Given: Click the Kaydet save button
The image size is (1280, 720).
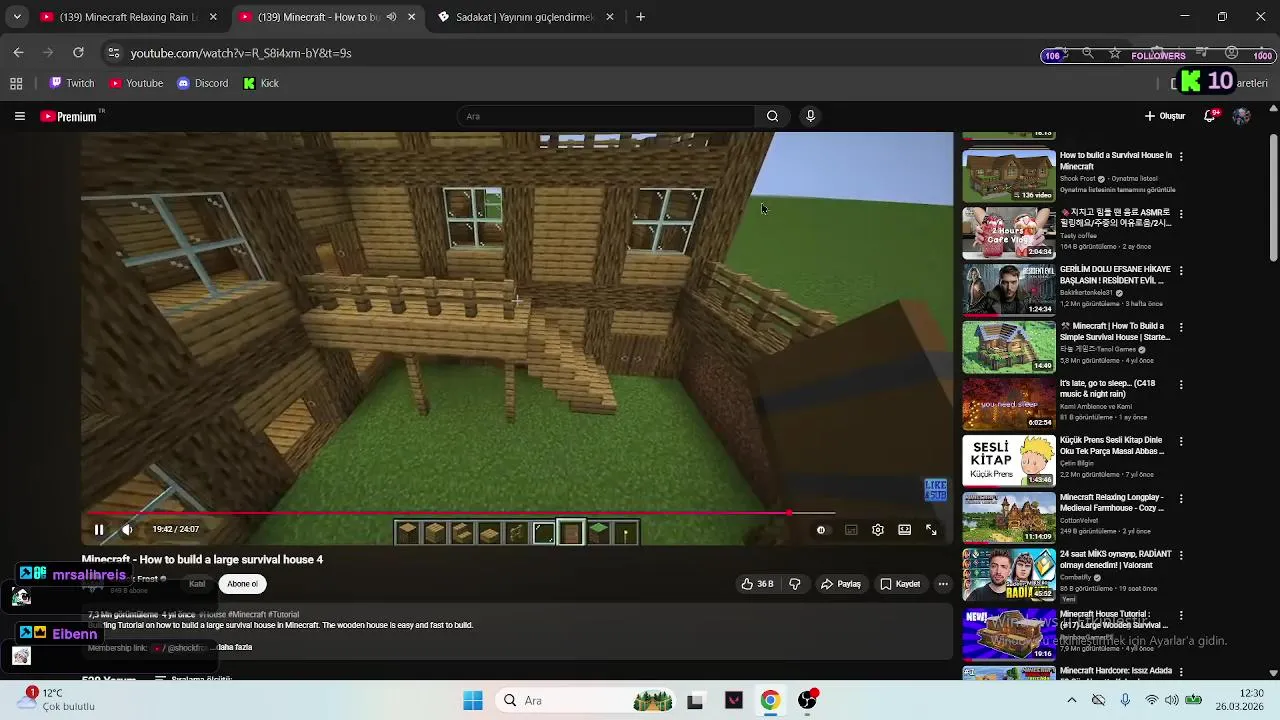Looking at the screenshot, I should pyautogui.click(x=900, y=584).
